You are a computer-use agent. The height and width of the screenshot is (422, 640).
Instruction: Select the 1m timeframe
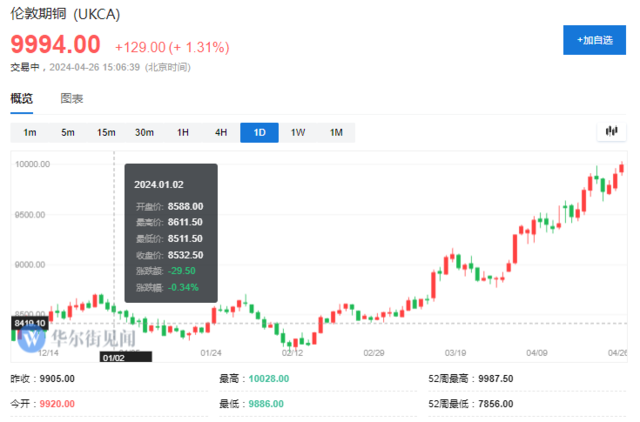(x=30, y=132)
